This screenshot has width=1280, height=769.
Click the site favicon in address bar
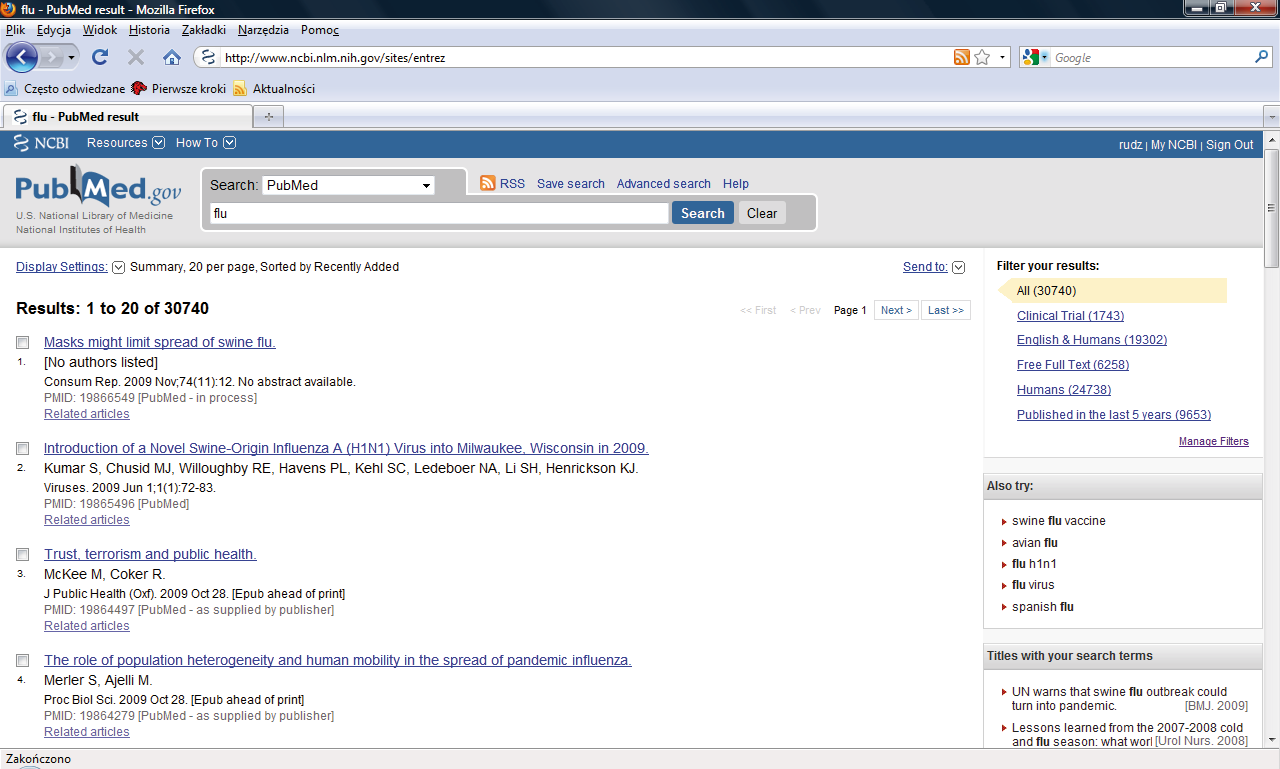tap(207, 57)
